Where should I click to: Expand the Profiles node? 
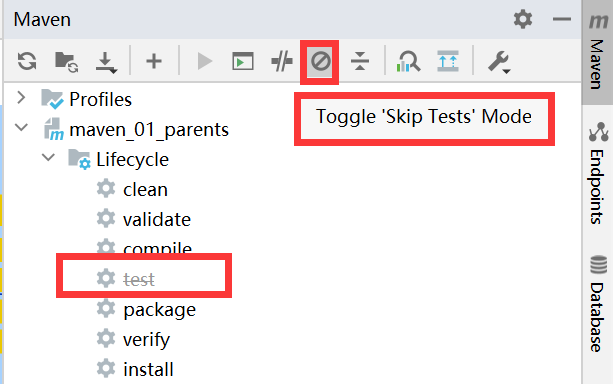pyautogui.click(x=21, y=98)
